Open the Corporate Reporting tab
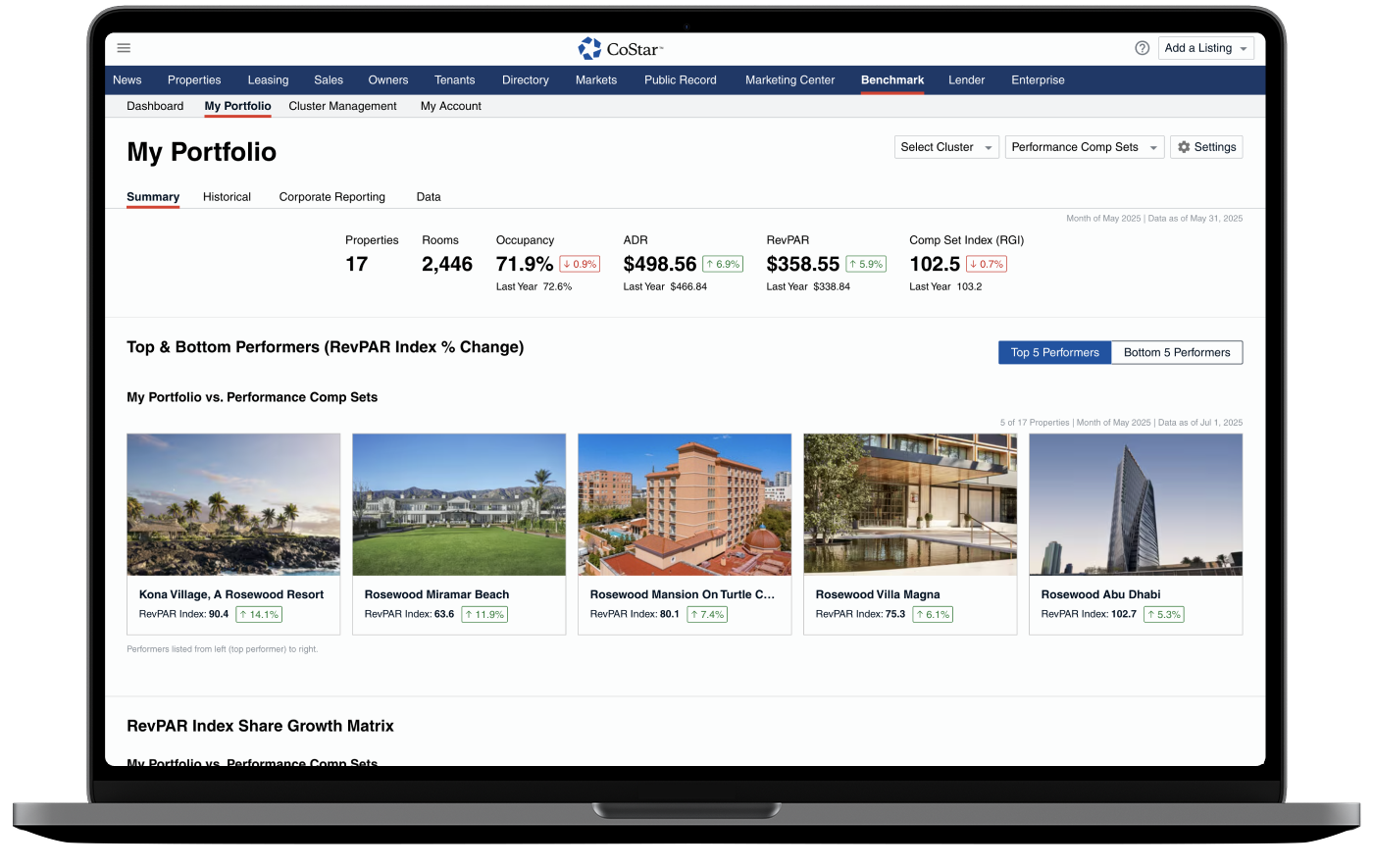The image size is (1373, 868). [331, 197]
